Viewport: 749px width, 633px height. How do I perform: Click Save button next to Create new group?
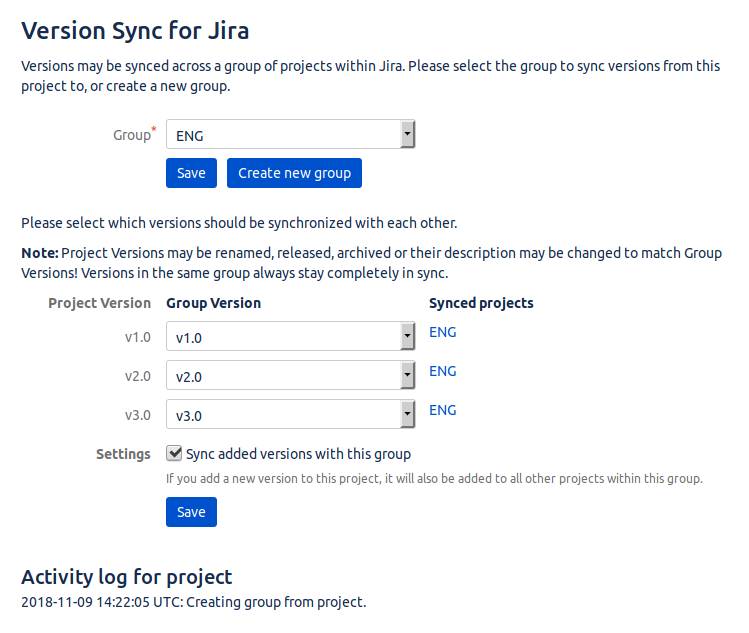(x=191, y=173)
